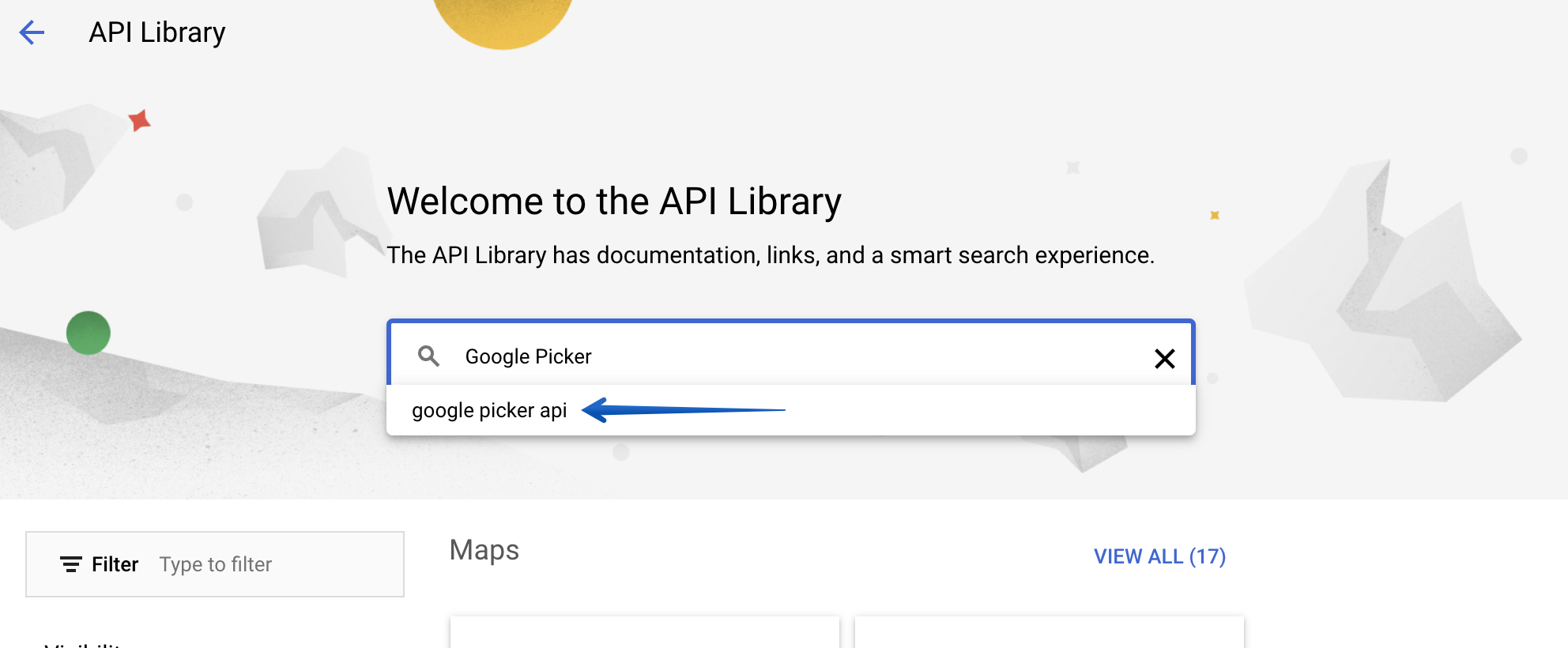Click inside the search box showing 'Google Picker'
The height and width of the screenshot is (648, 1568).
(790, 356)
